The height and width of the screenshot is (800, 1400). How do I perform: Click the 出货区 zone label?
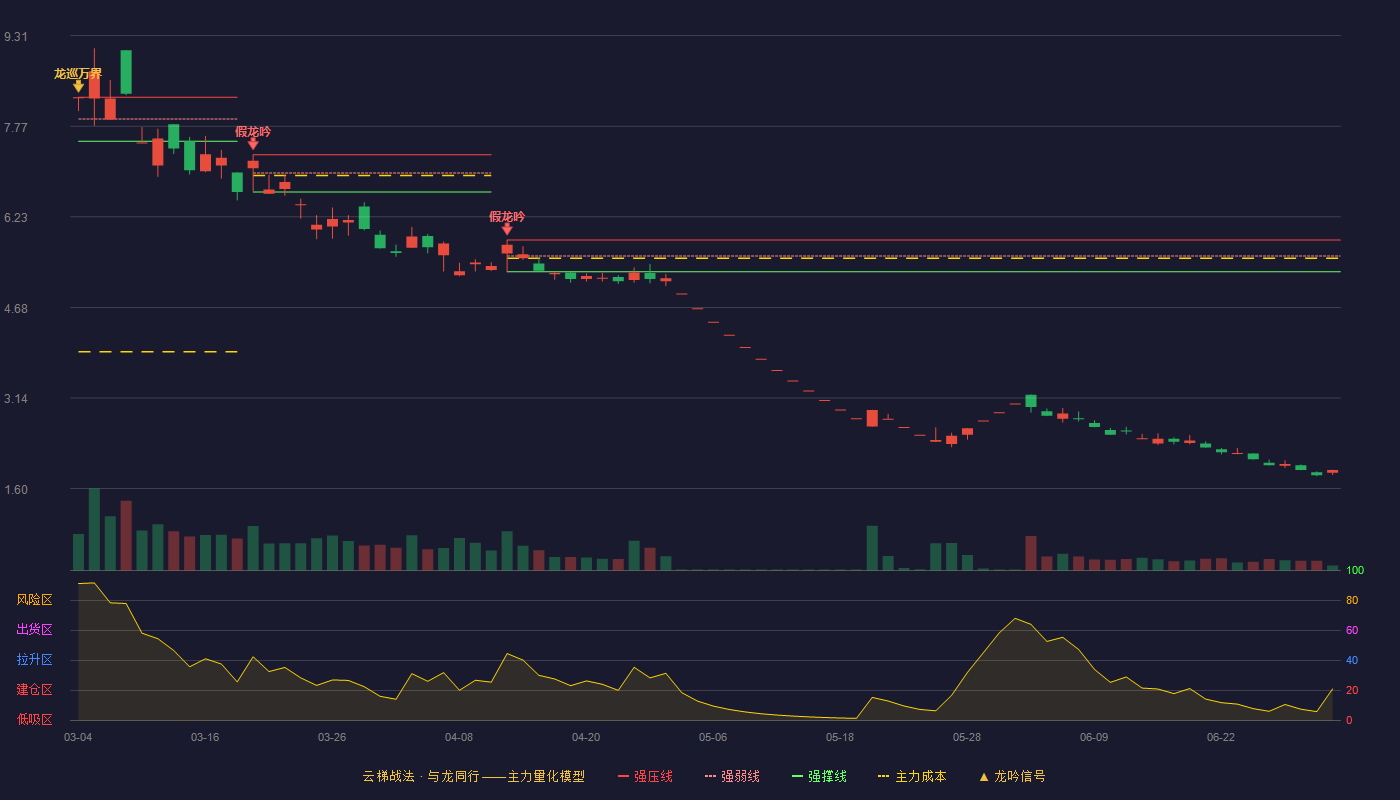tap(34, 630)
